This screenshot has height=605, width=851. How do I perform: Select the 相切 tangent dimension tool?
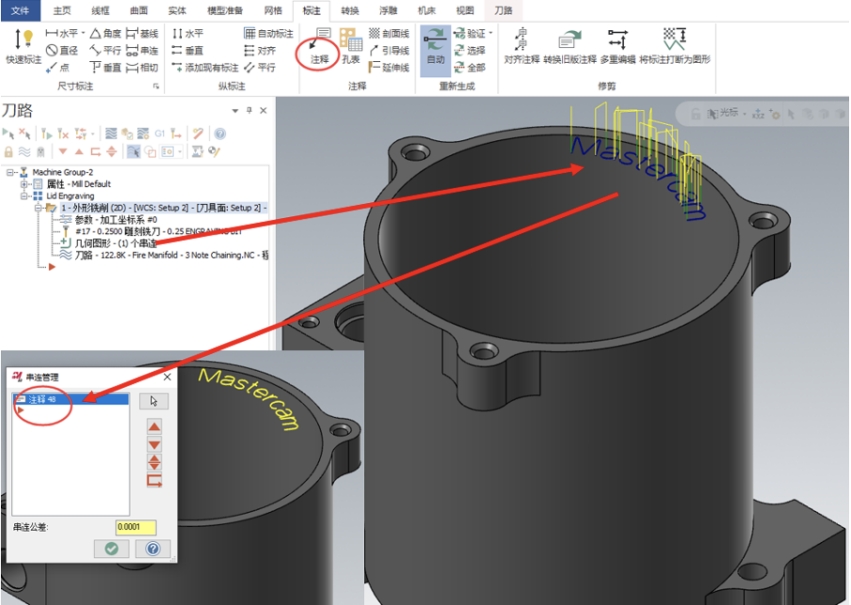pos(142,67)
